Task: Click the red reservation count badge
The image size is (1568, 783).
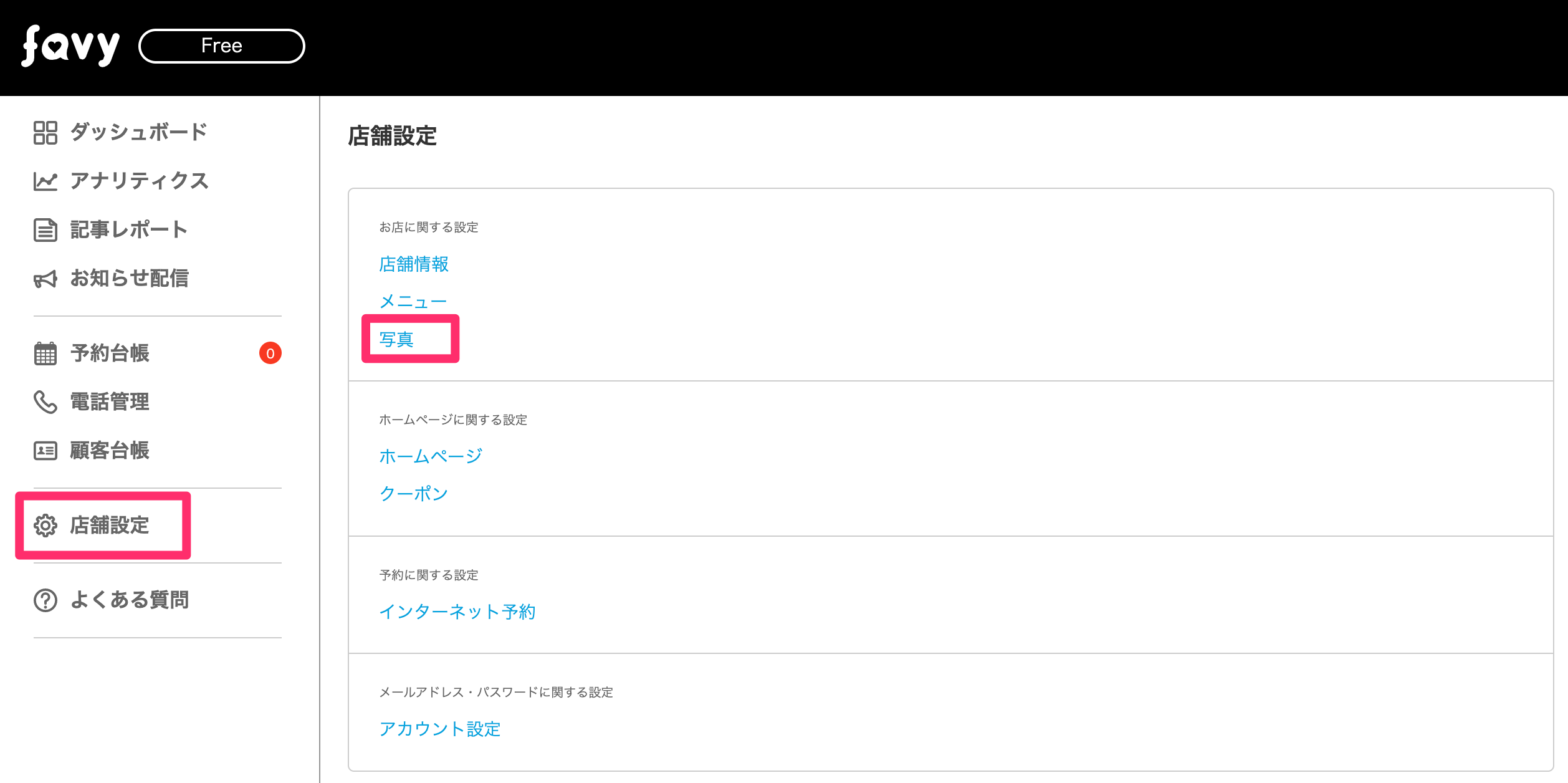Action: tap(270, 353)
